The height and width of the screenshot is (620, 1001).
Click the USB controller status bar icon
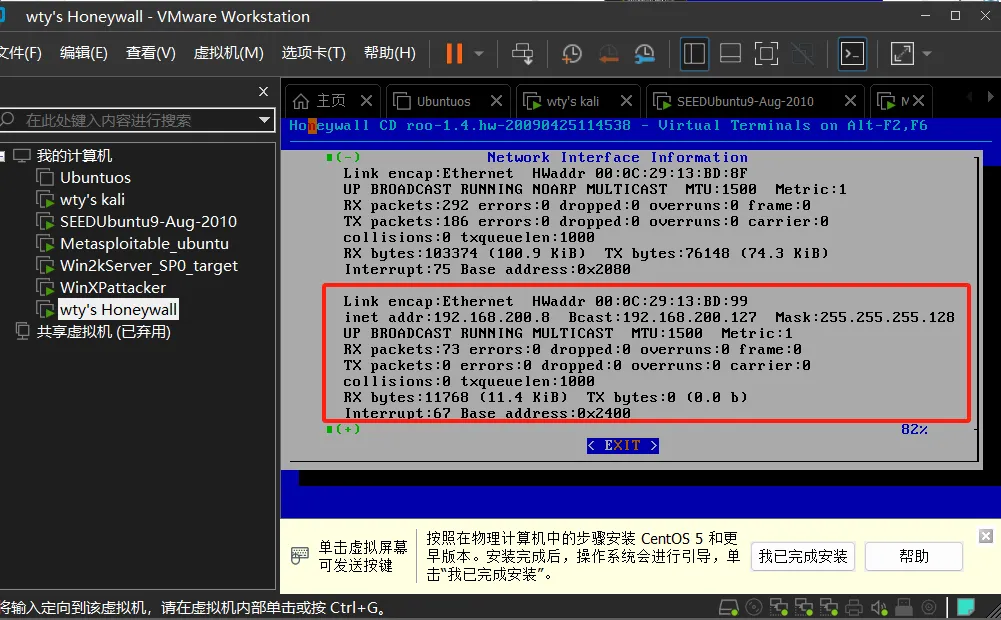pyautogui.click(x=904, y=607)
